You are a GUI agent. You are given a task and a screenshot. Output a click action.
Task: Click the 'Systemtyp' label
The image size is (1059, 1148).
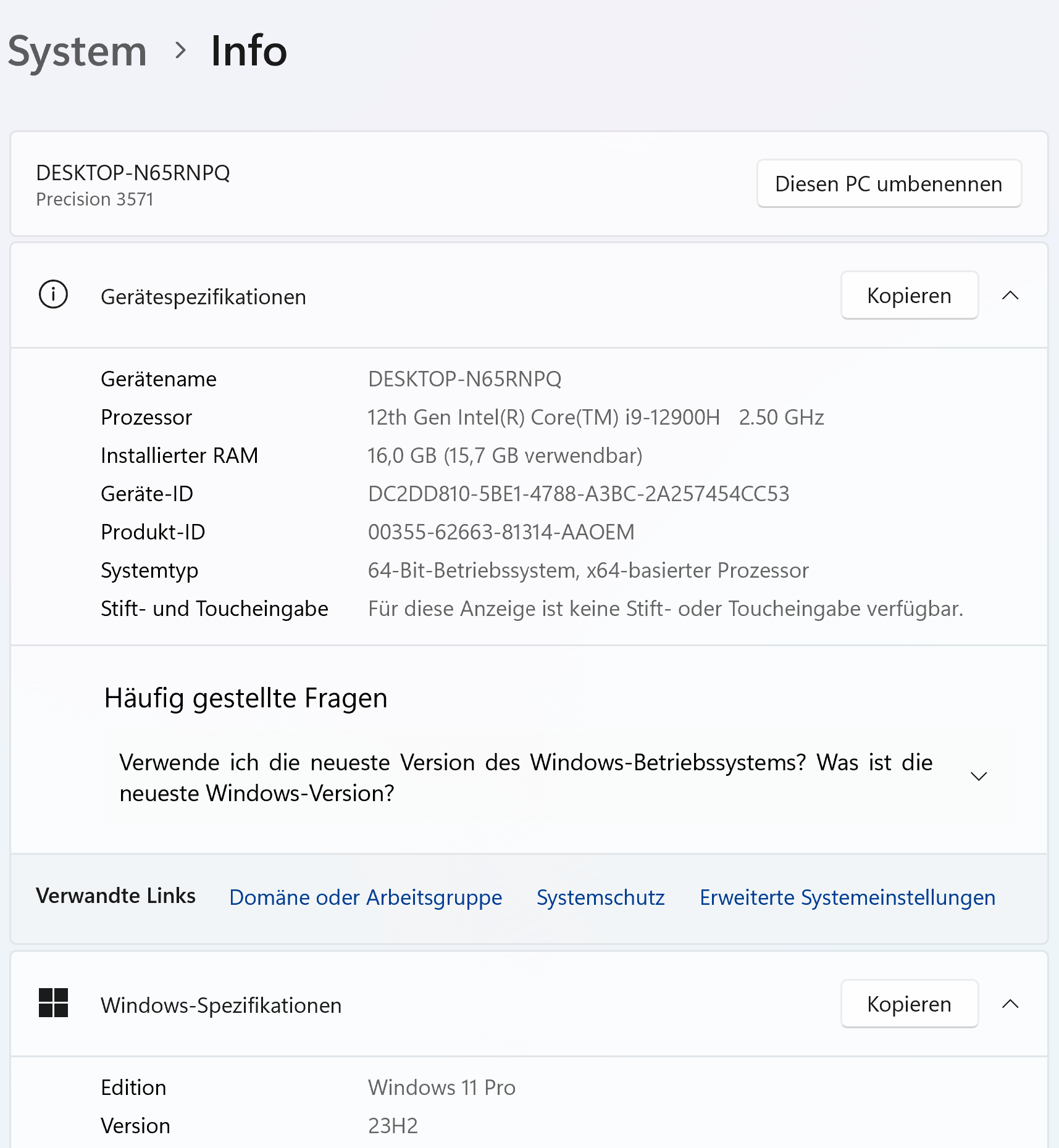coord(150,570)
